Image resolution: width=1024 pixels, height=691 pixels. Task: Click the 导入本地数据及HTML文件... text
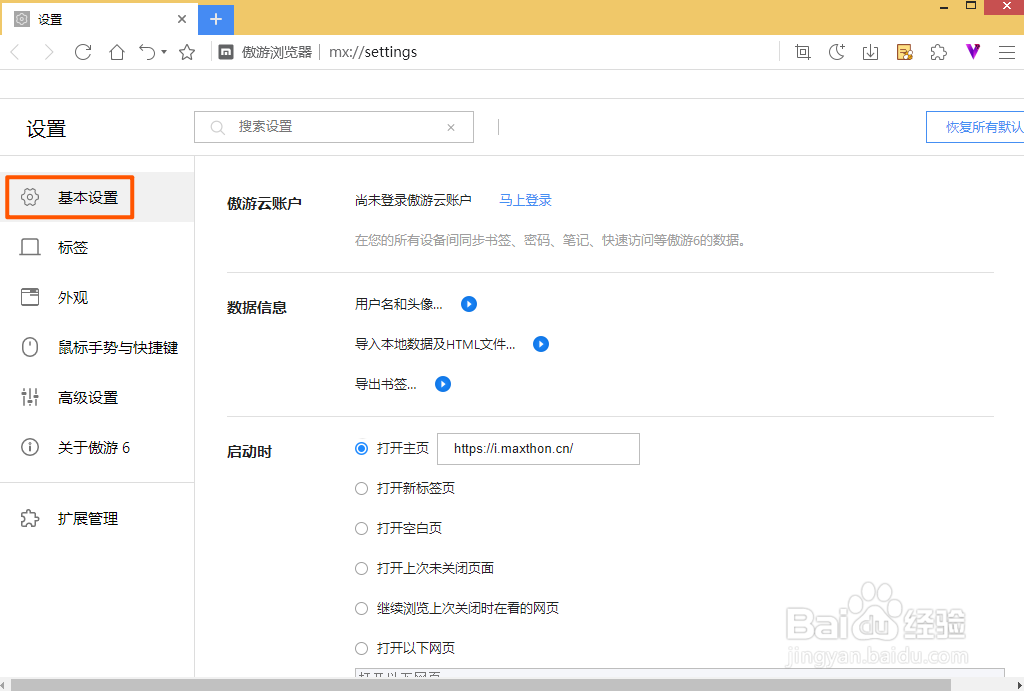(435, 344)
